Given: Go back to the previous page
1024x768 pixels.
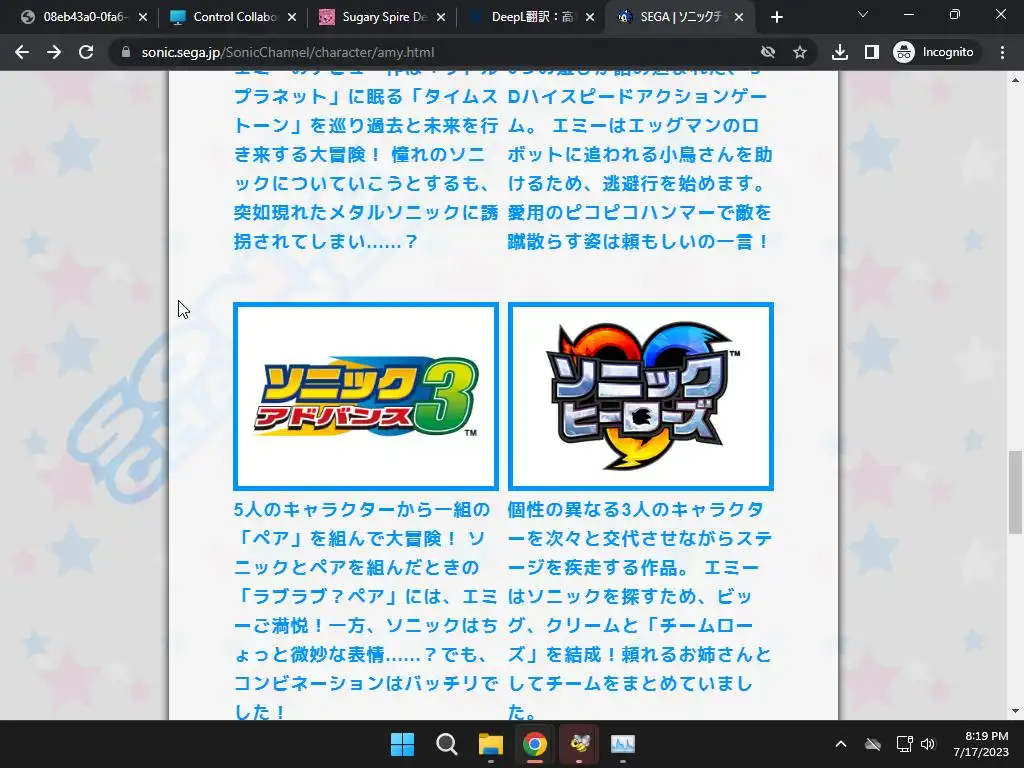Looking at the screenshot, I should point(22,52).
